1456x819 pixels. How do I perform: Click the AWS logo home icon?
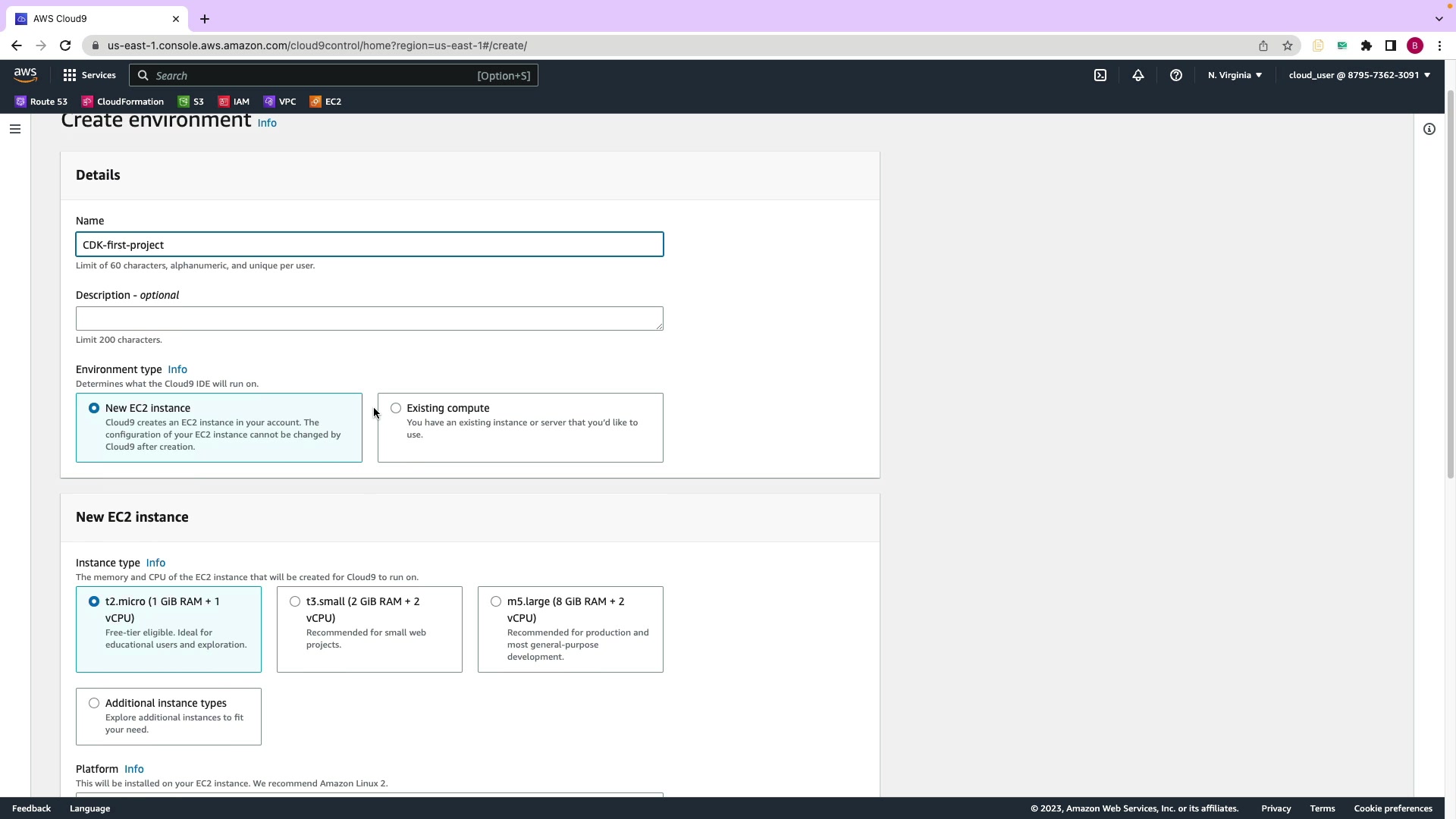[25, 74]
